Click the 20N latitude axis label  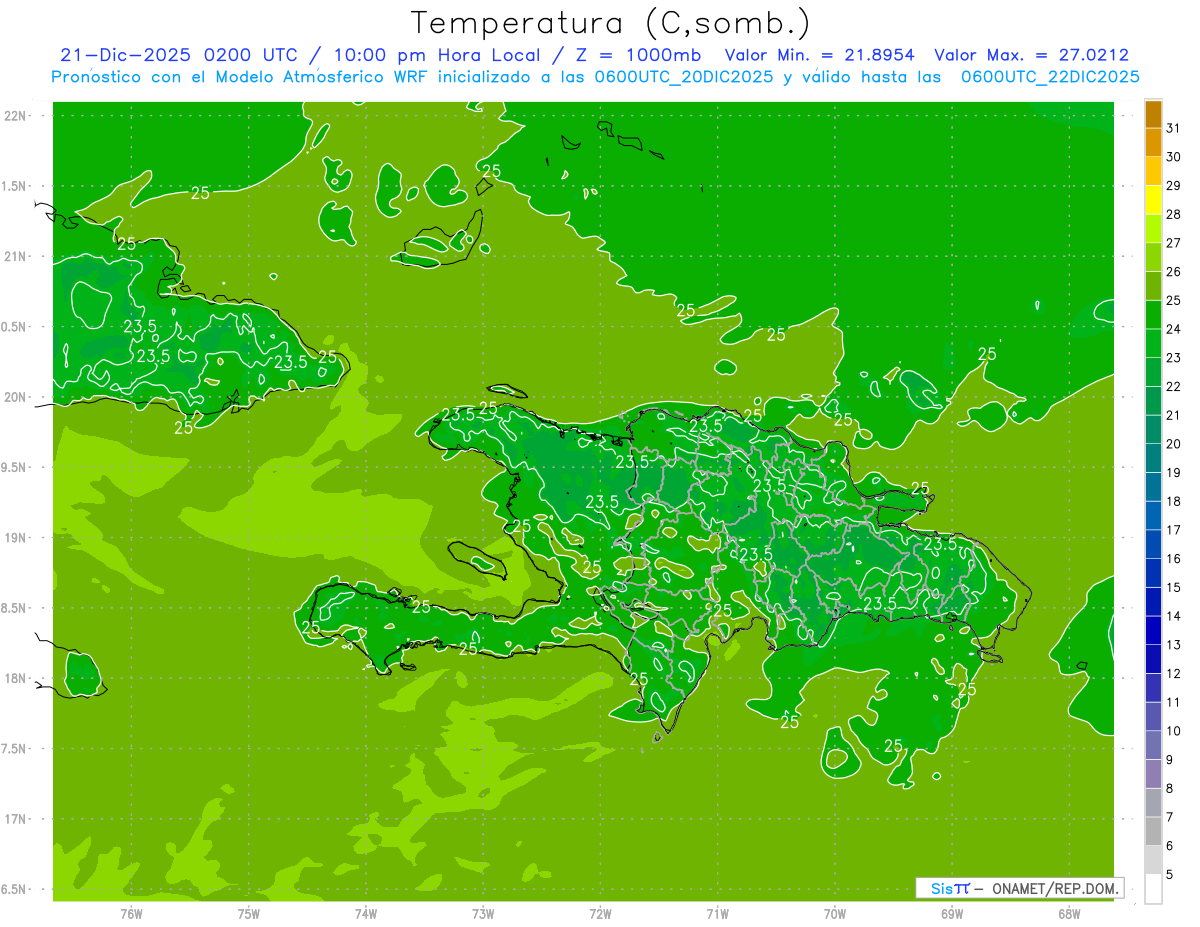coord(15,397)
